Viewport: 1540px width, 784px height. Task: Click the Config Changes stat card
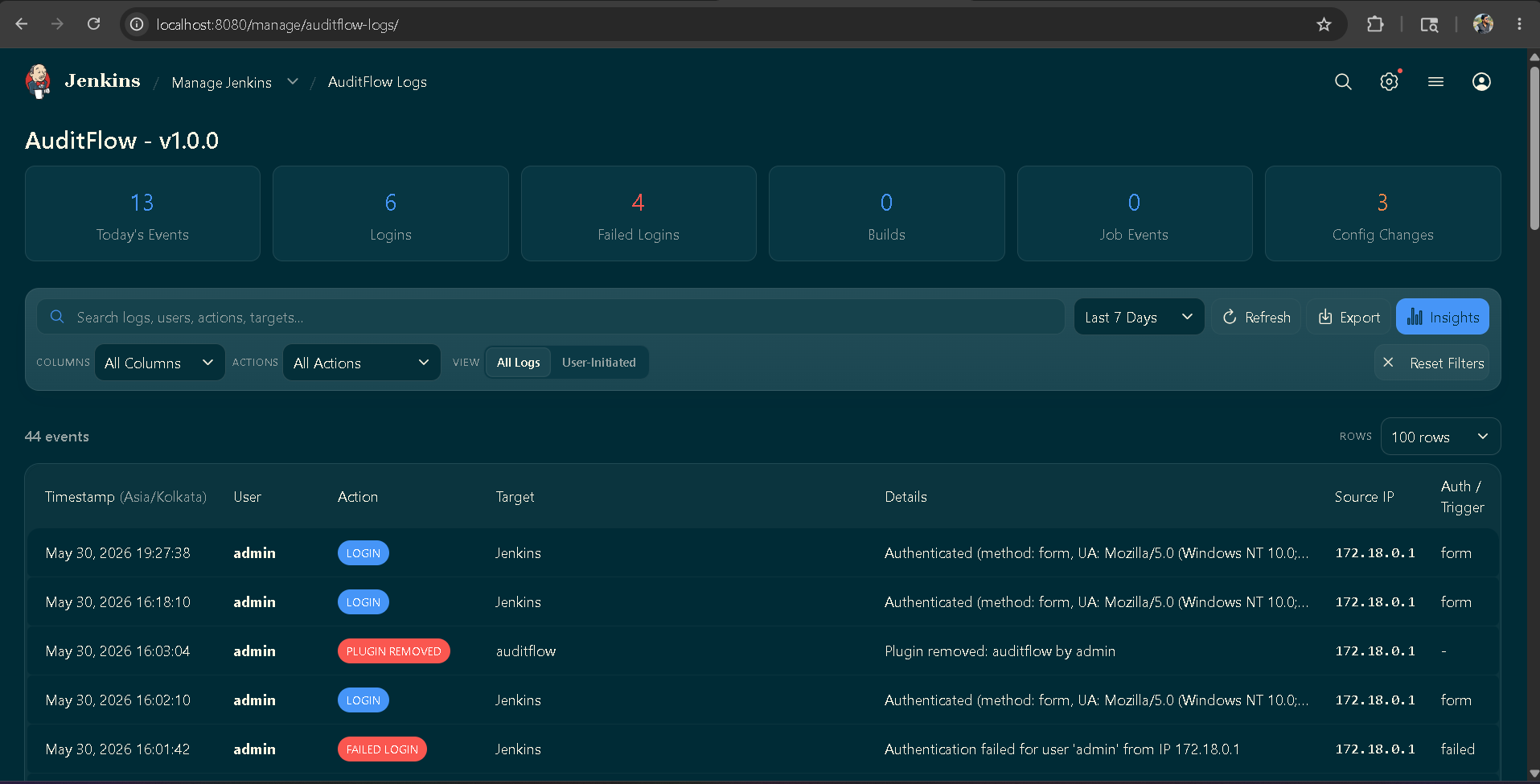point(1382,214)
